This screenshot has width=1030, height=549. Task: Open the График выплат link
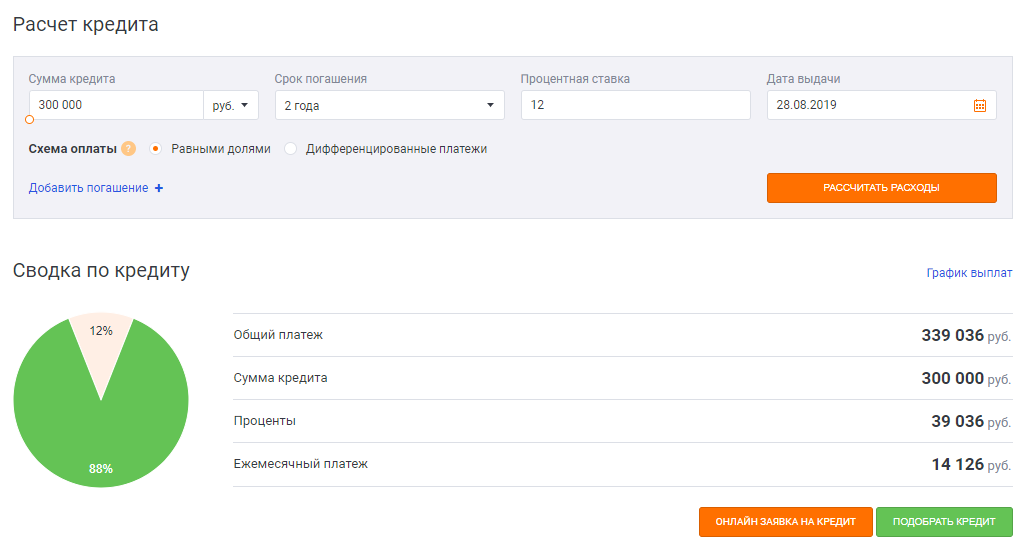click(969, 272)
